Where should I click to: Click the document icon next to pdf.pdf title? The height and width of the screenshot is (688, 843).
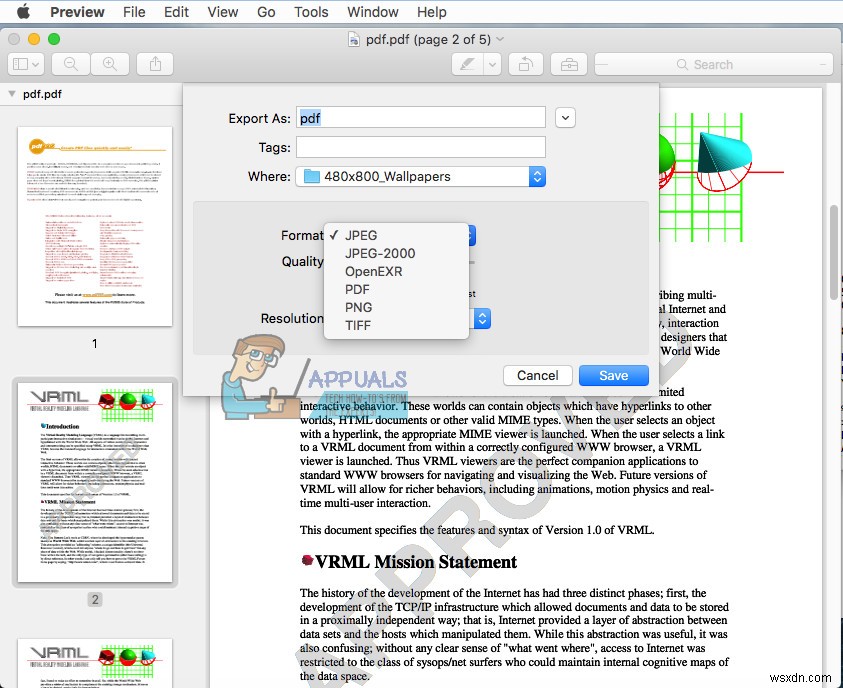coord(354,38)
